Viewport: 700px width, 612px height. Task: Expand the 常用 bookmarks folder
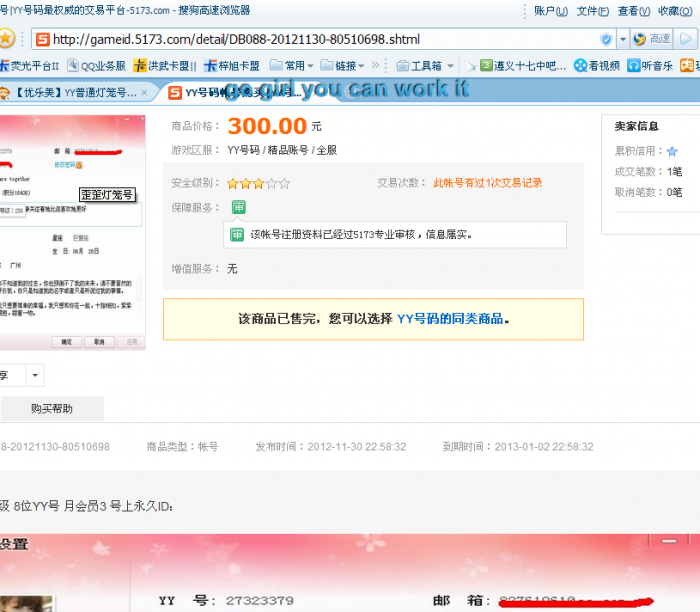292,66
